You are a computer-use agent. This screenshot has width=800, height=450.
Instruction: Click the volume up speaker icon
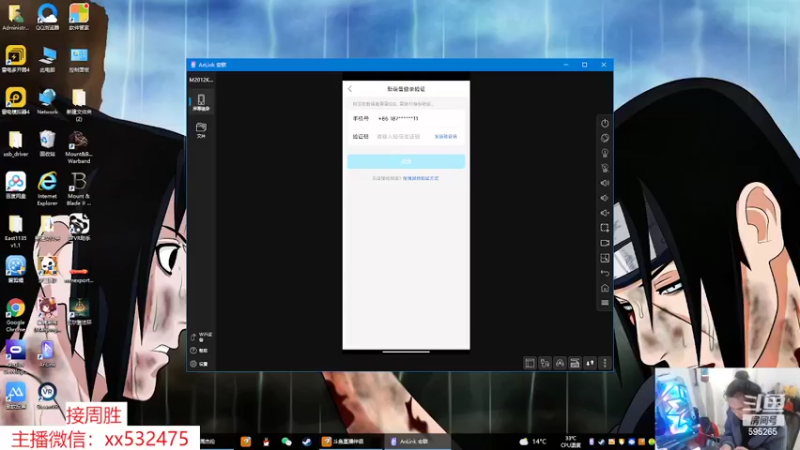point(605,183)
